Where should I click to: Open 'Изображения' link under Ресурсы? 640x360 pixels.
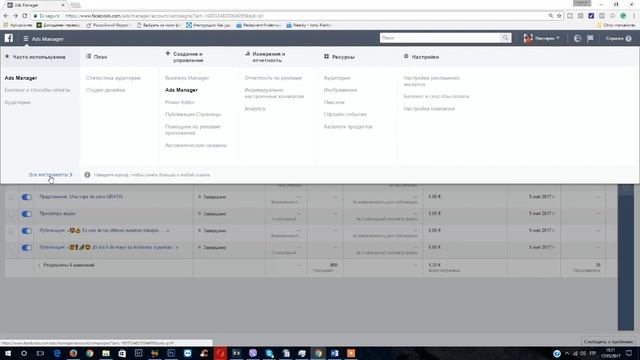pyautogui.click(x=340, y=90)
